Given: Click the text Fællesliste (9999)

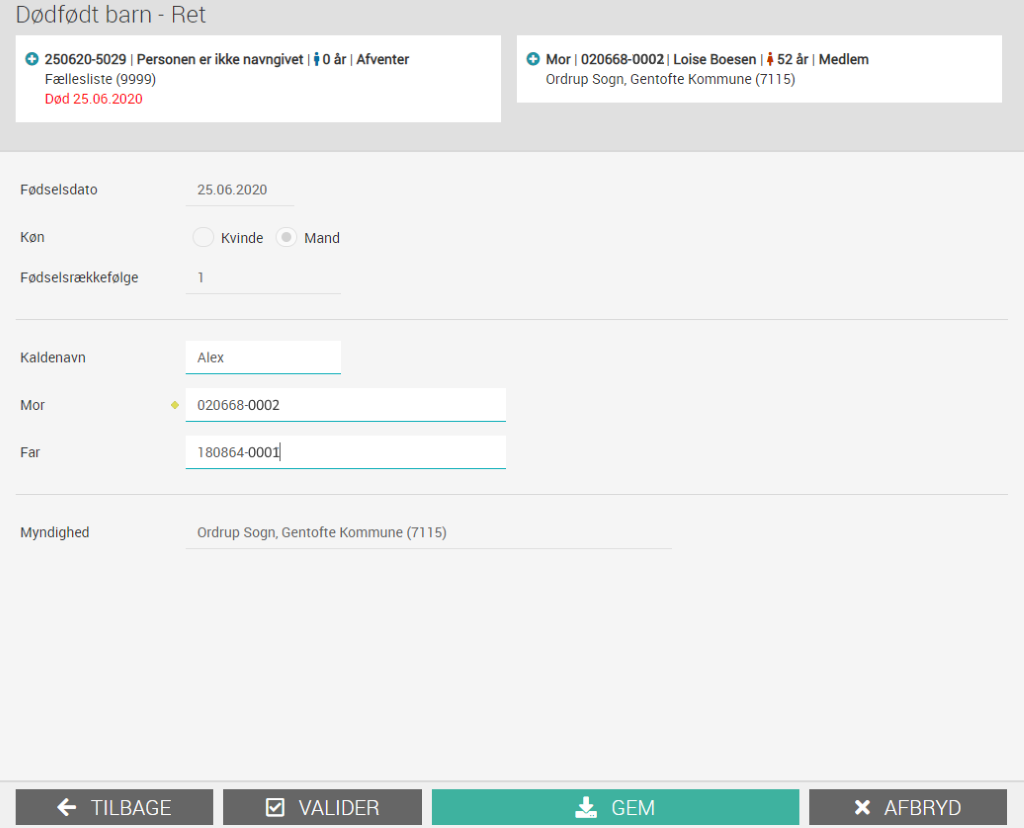Looking at the screenshot, I should [100, 80].
